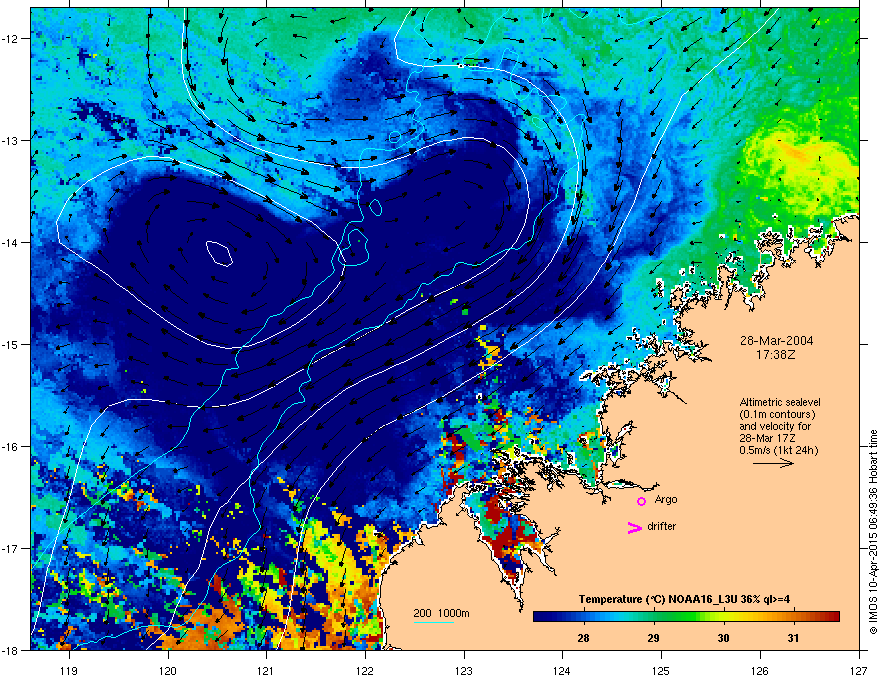Click the velocity scale reference arrow

(x=773, y=463)
